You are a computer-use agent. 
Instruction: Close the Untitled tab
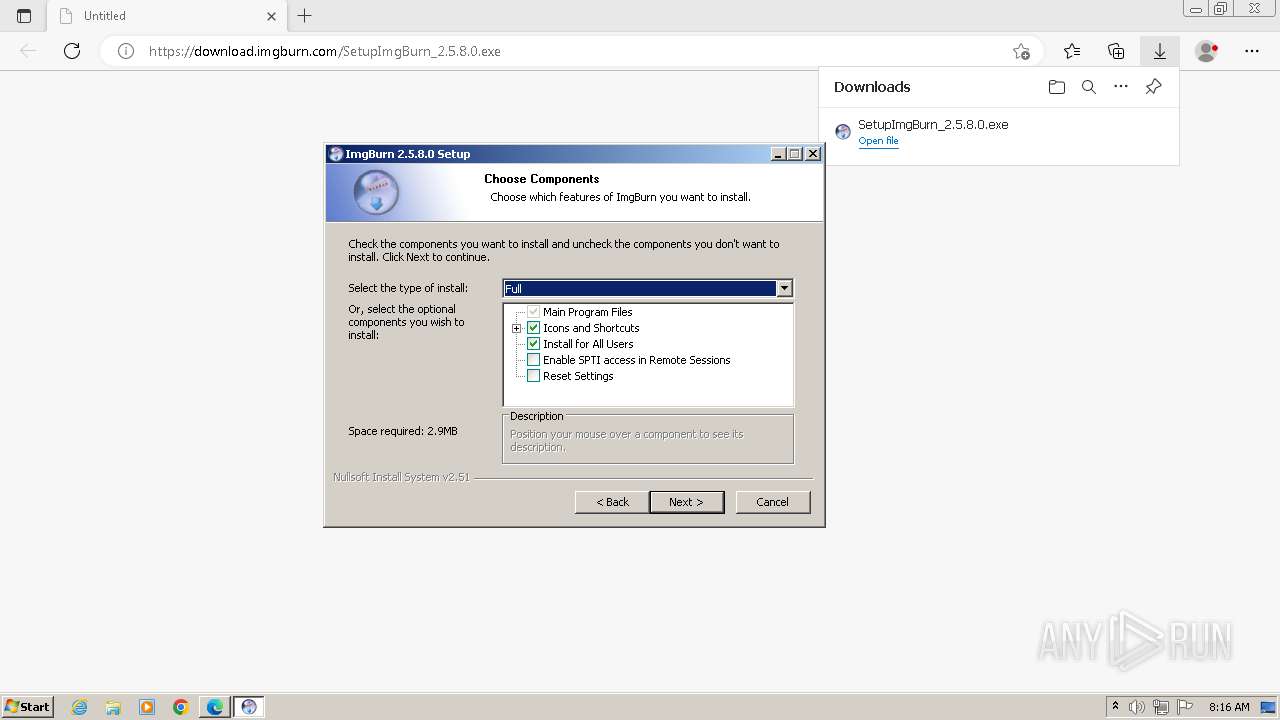271,16
